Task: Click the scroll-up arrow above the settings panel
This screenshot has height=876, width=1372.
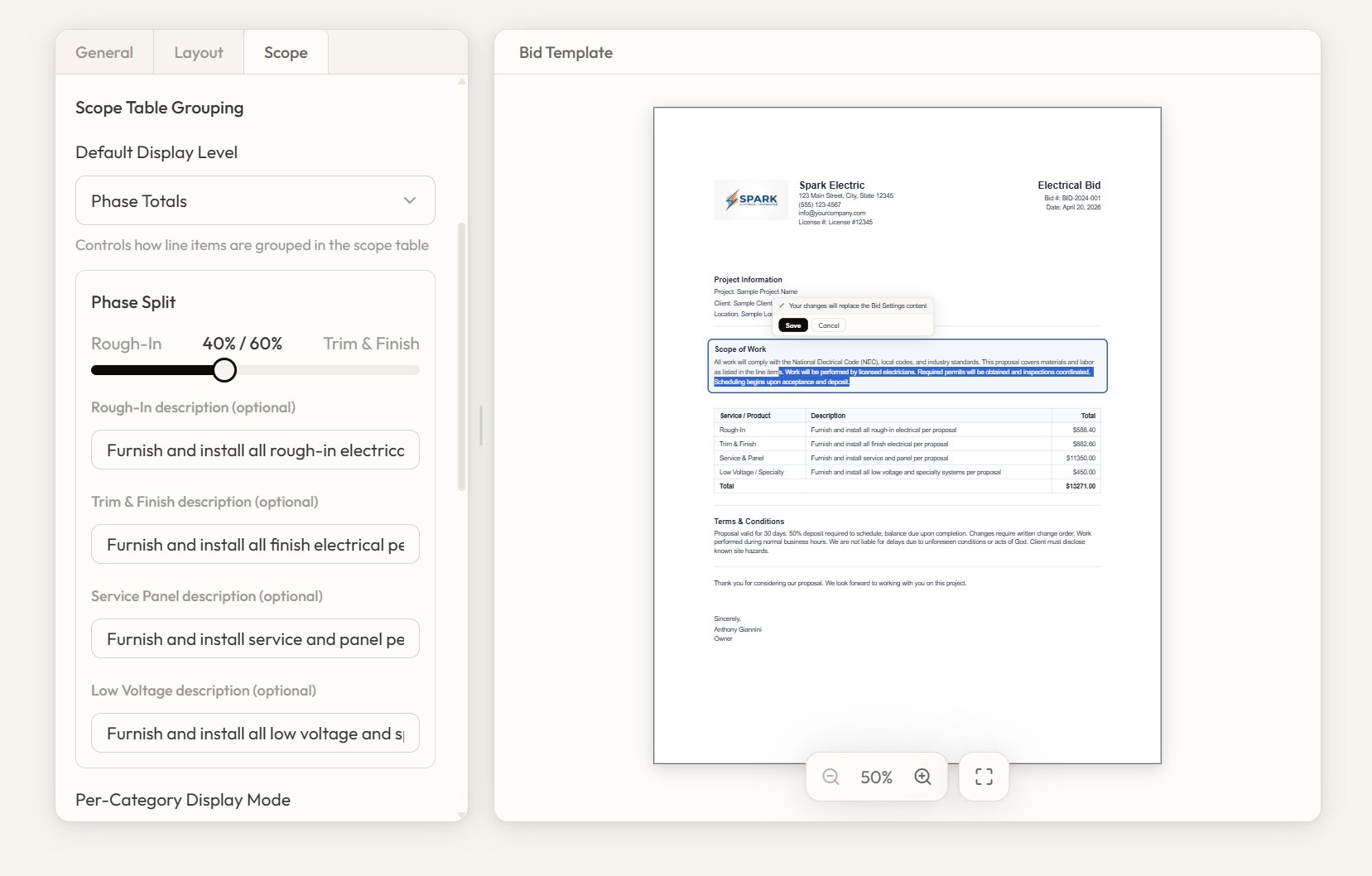Action: pos(460,81)
